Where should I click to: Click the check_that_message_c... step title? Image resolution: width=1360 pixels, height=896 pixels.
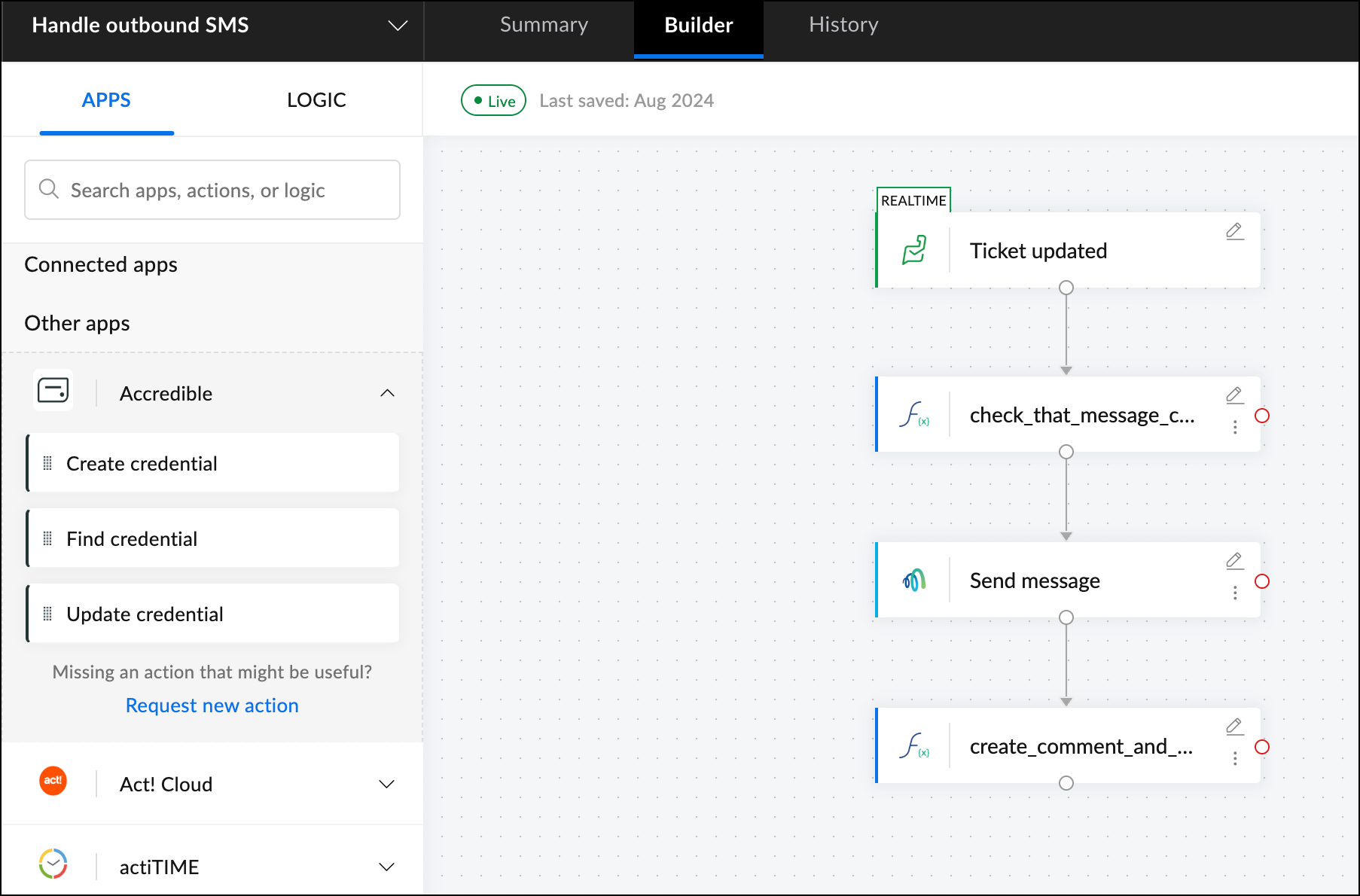click(1082, 415)
